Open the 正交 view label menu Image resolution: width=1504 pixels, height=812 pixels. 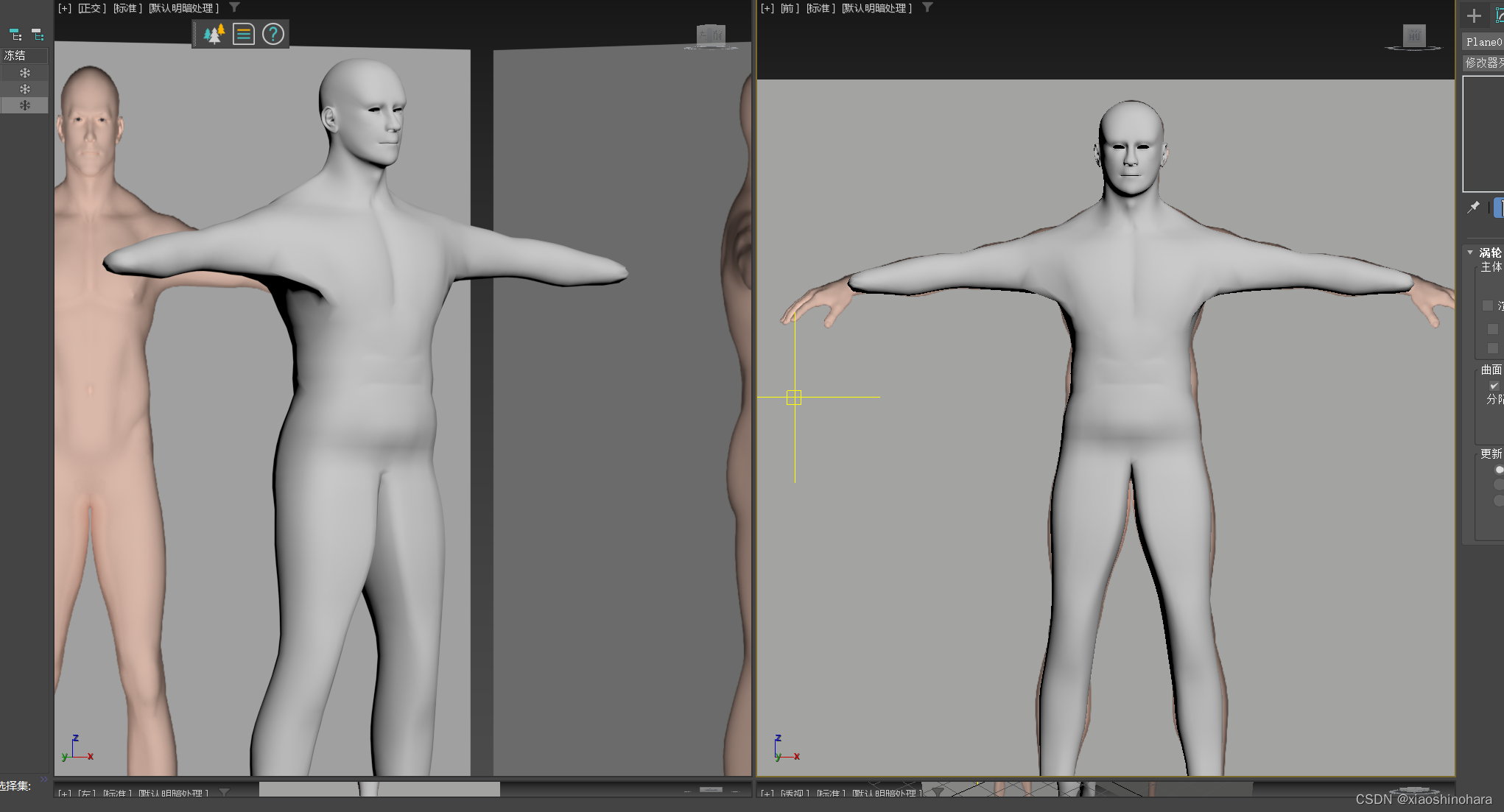pos(92,8)
